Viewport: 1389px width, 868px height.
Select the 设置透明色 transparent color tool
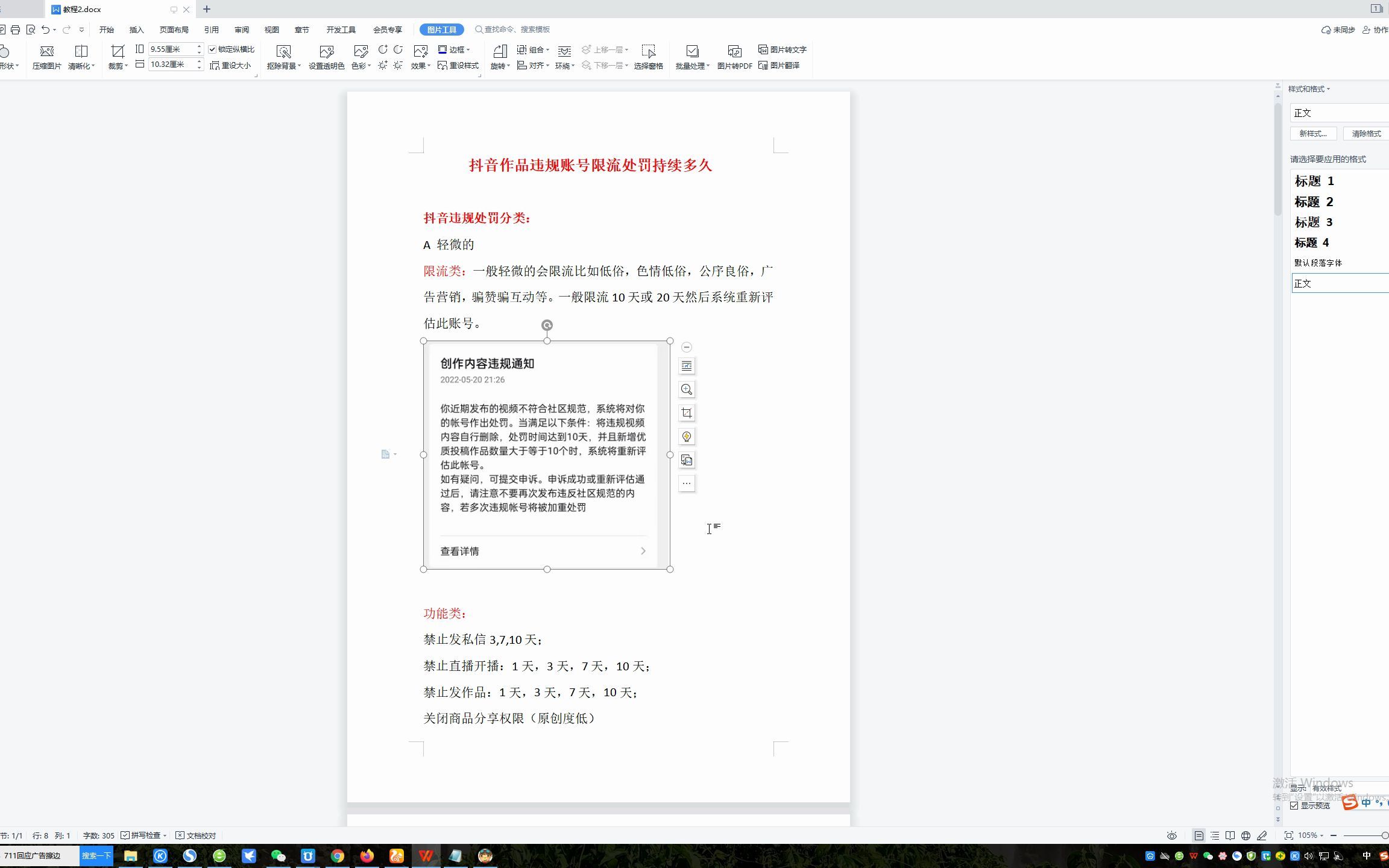click(326, 57)
